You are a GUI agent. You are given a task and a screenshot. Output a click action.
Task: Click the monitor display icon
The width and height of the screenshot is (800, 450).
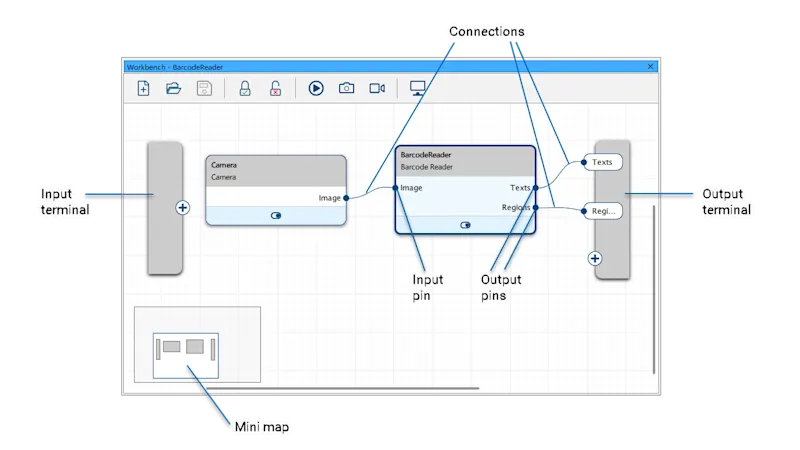pos(418,88)
